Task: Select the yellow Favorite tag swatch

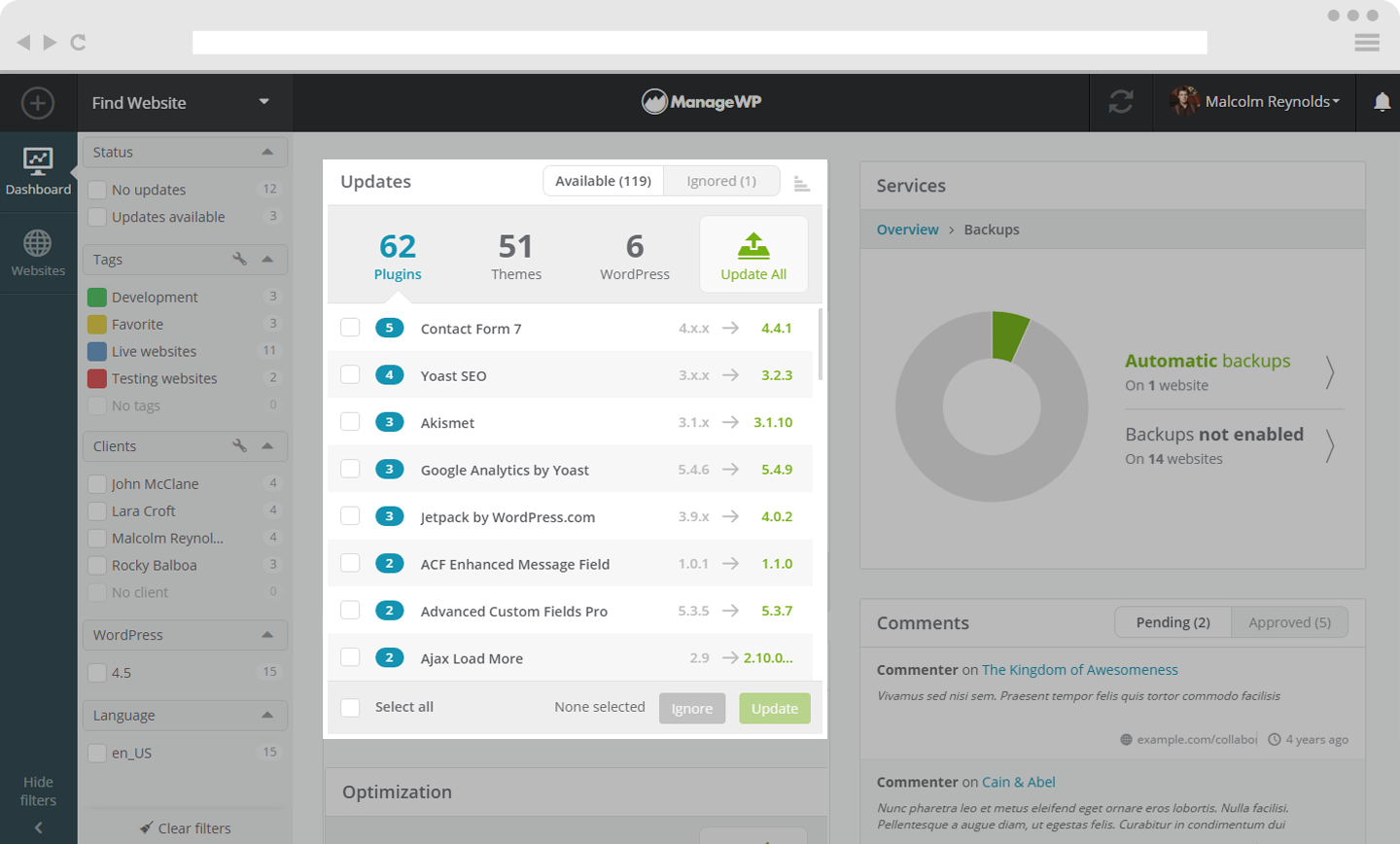Action: (x=97, y=324)
